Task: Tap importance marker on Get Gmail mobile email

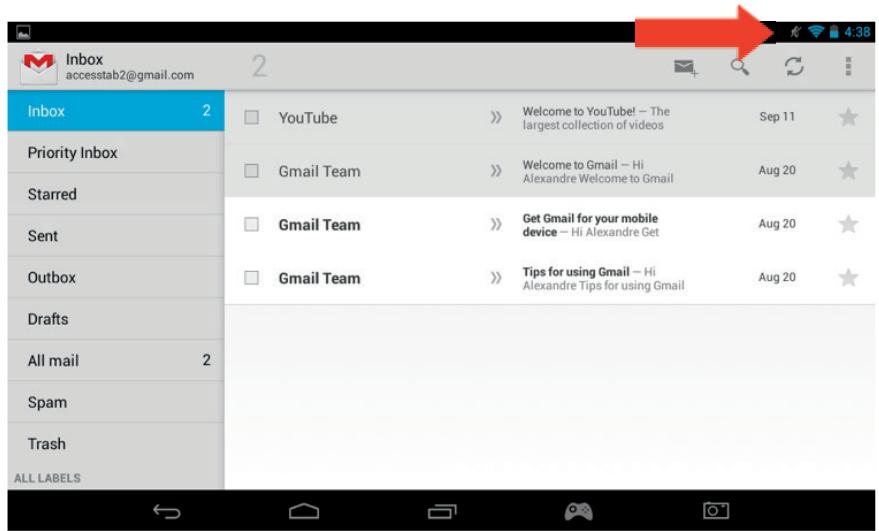Action: point(496,224)
